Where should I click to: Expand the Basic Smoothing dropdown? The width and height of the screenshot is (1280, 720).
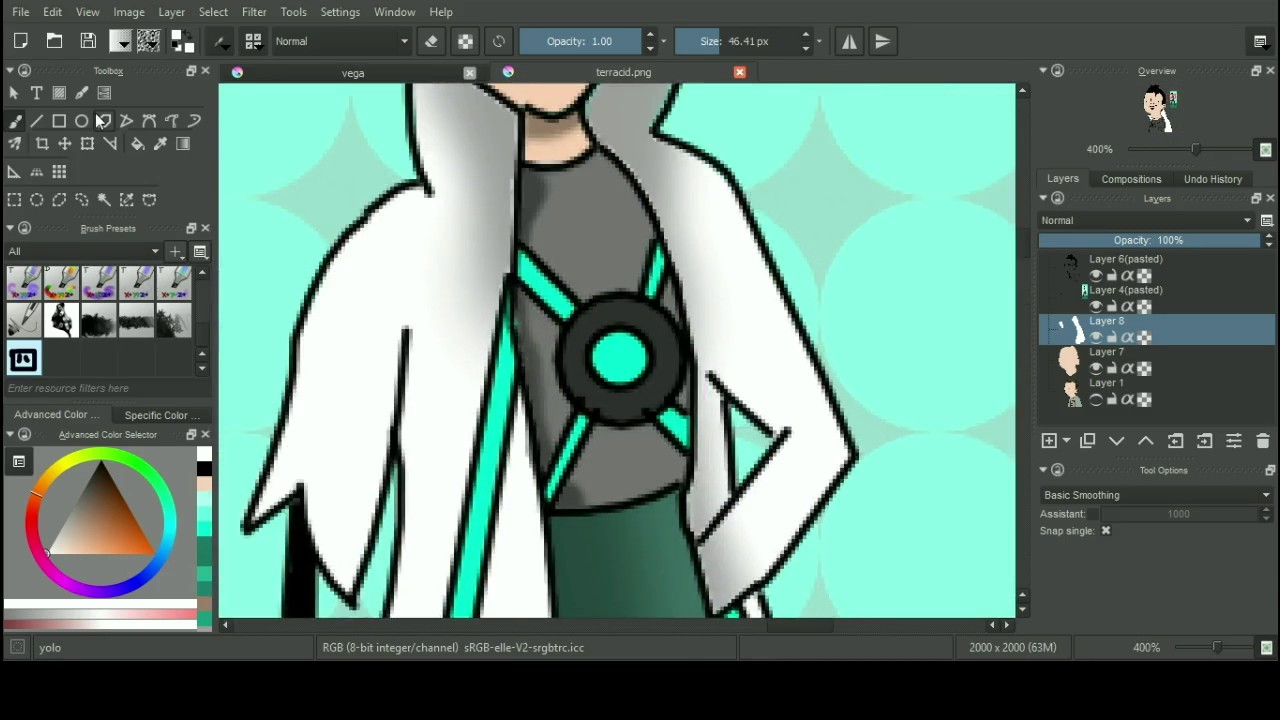pyautogui.click(x=1155, y=495)
